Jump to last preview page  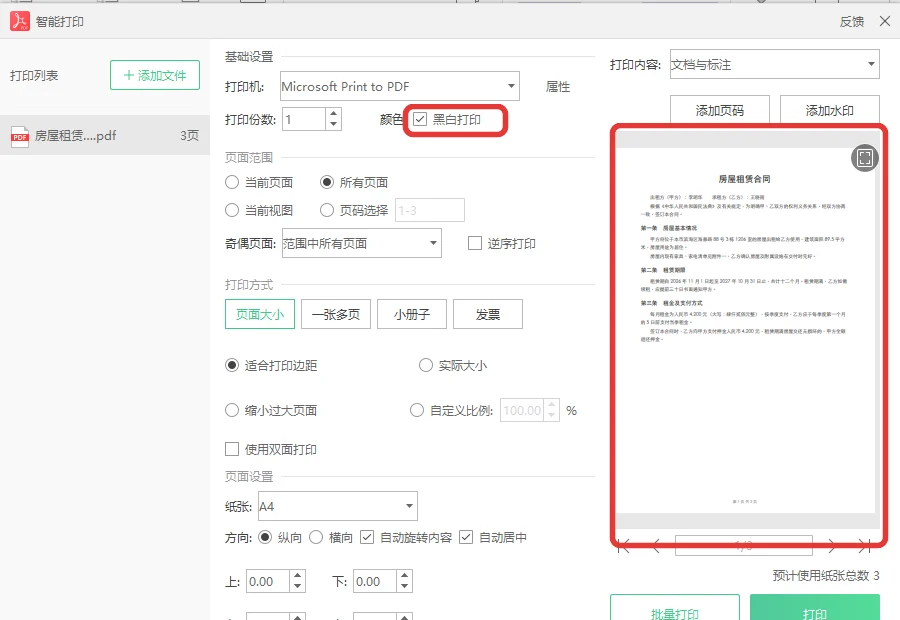[864, 546]
